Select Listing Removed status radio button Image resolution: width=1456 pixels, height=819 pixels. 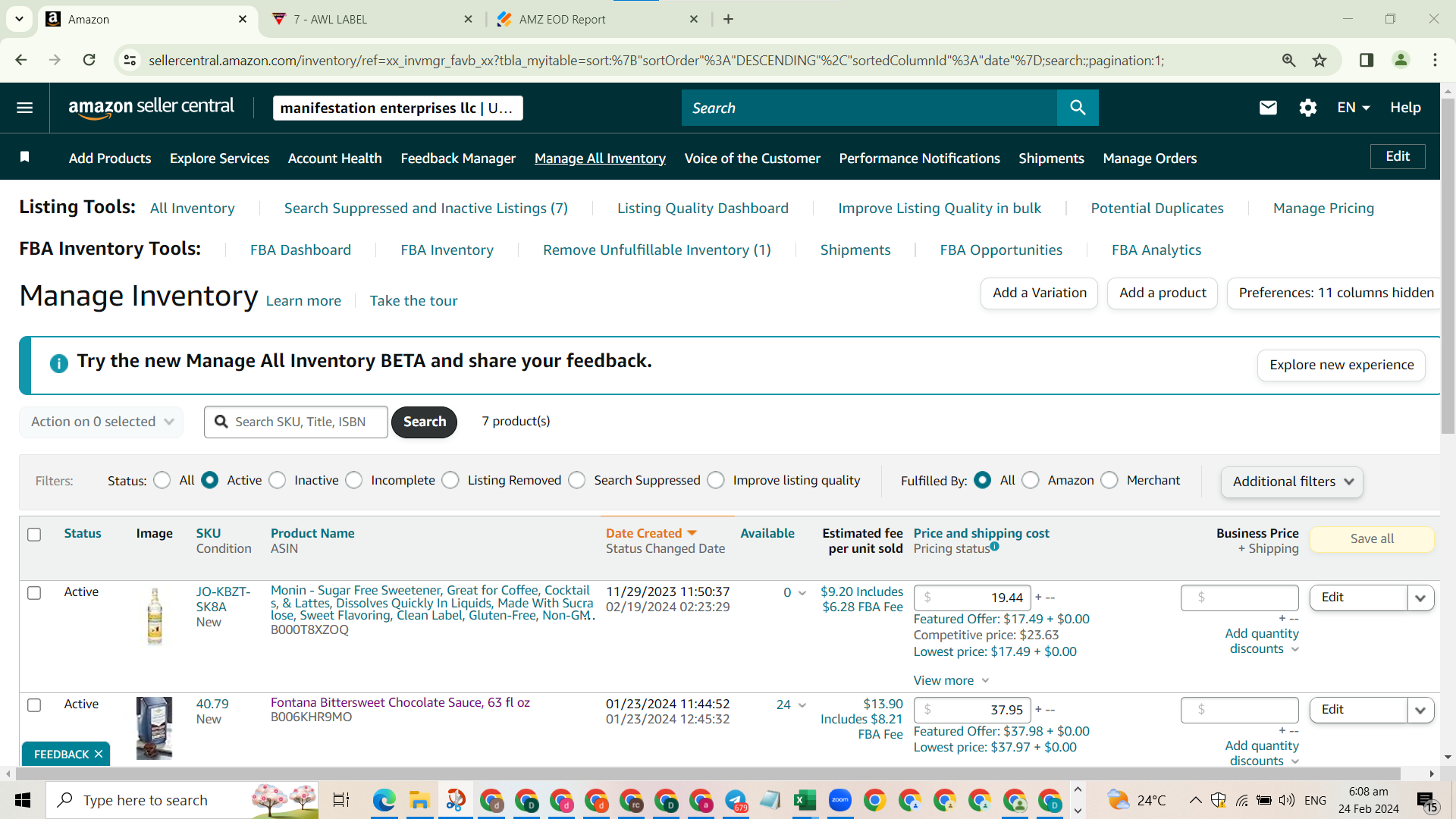click(450, 480)
